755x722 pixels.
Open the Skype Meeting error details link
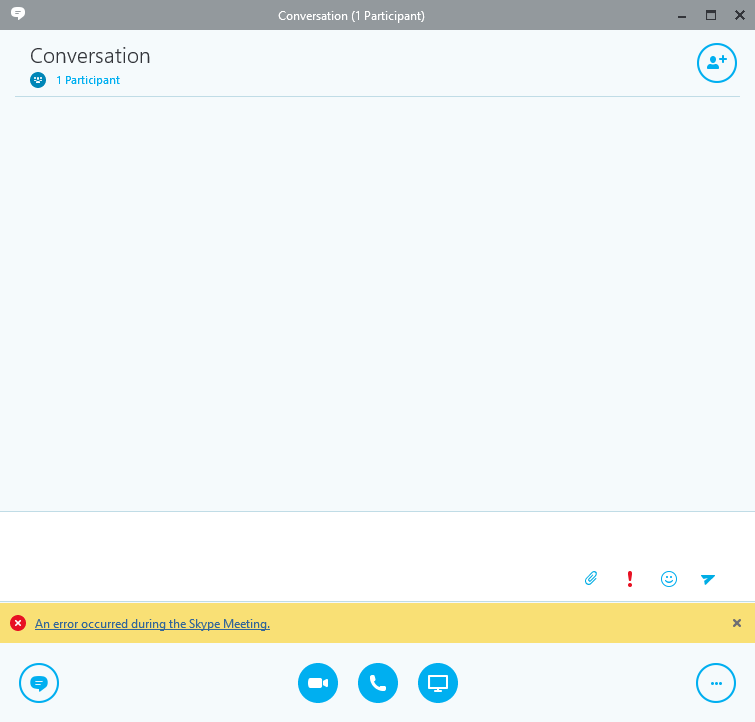(152, 624)
